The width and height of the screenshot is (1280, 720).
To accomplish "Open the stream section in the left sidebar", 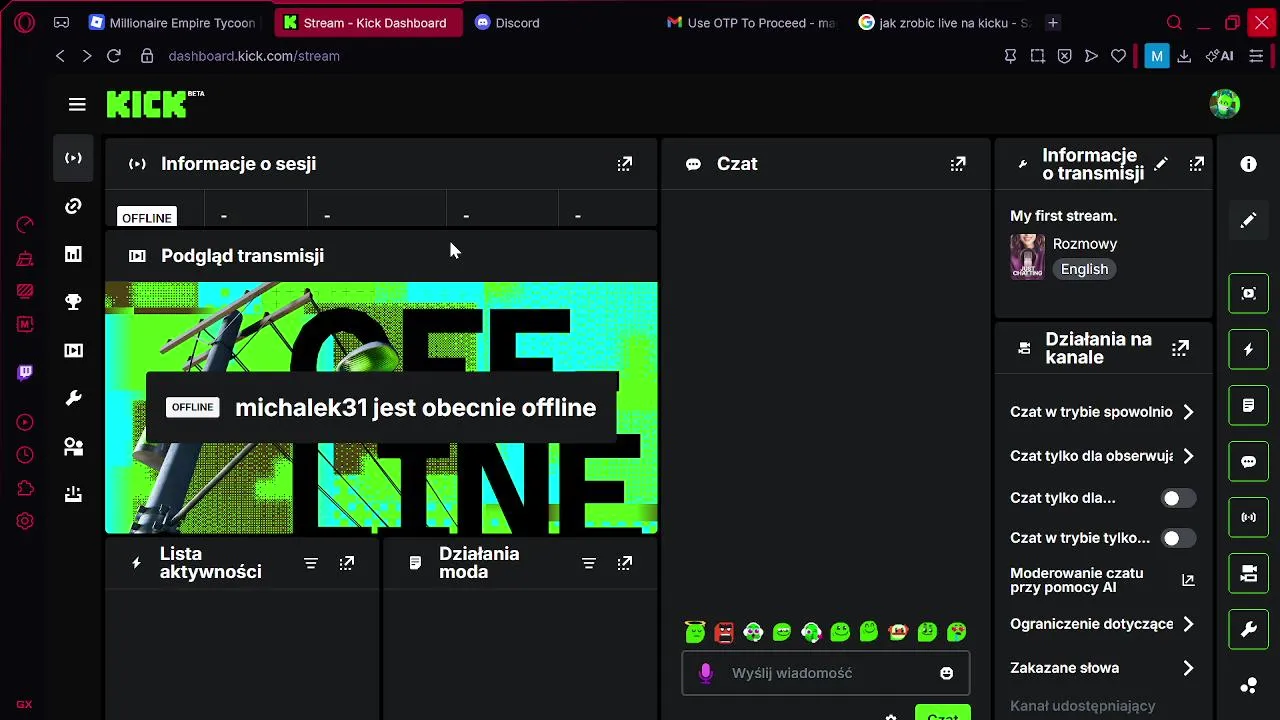I will (x=73, y=158).
